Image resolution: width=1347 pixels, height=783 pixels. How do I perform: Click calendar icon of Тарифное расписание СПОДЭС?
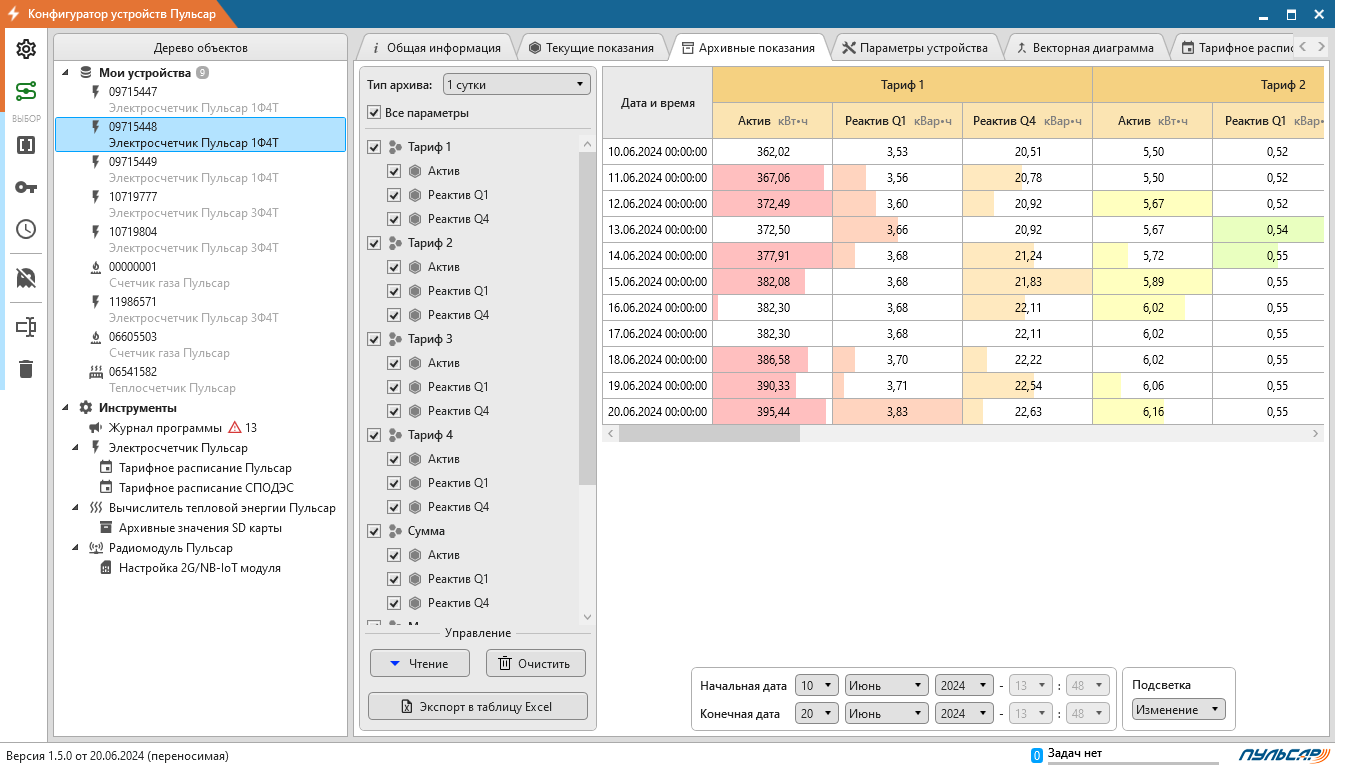point(106,488)
